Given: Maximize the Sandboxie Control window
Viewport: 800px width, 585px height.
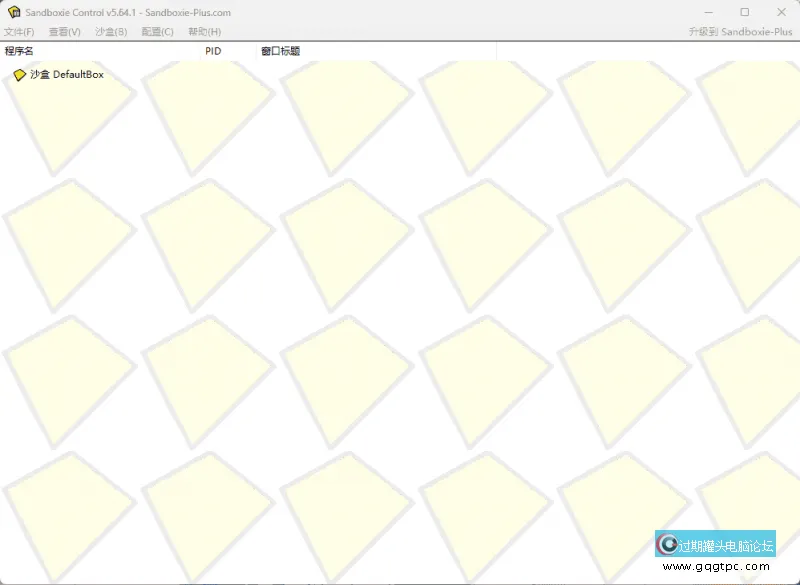Looking at the screenshot, I should coord(743,11).
